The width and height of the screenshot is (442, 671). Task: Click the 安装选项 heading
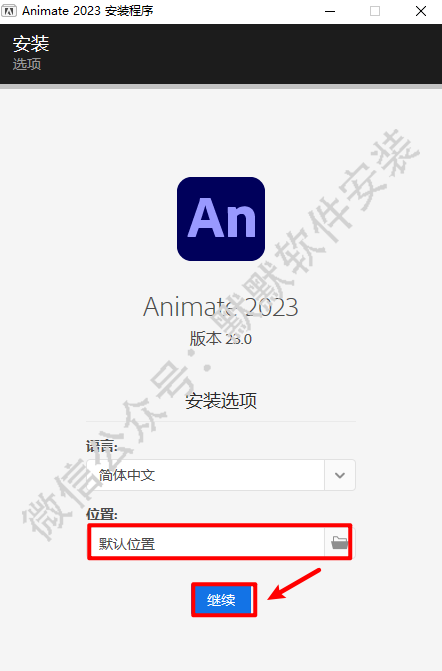click(x=221, y=401)
